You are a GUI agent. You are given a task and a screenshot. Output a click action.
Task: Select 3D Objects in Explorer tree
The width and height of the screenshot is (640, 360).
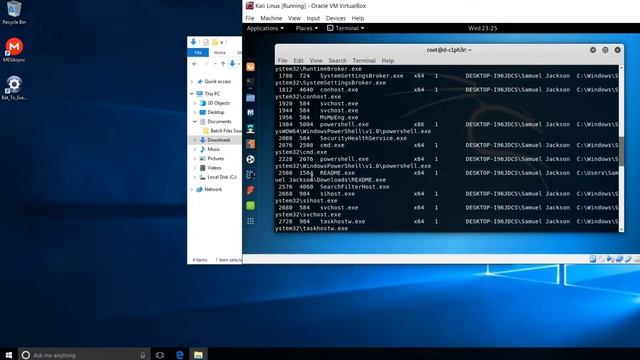click(215, 103)
